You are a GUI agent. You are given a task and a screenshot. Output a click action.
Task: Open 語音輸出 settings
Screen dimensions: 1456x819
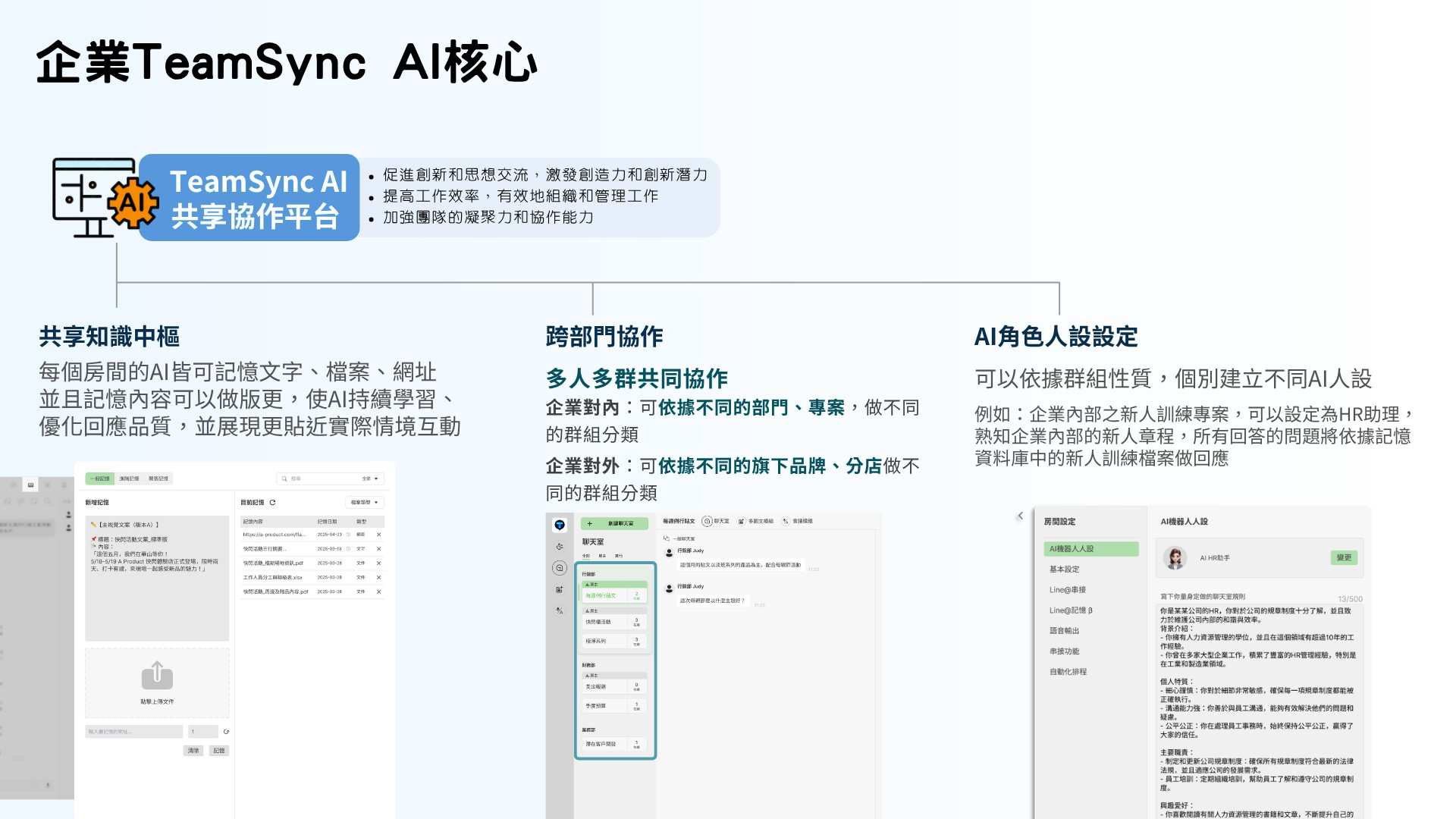click(1065, 630)
